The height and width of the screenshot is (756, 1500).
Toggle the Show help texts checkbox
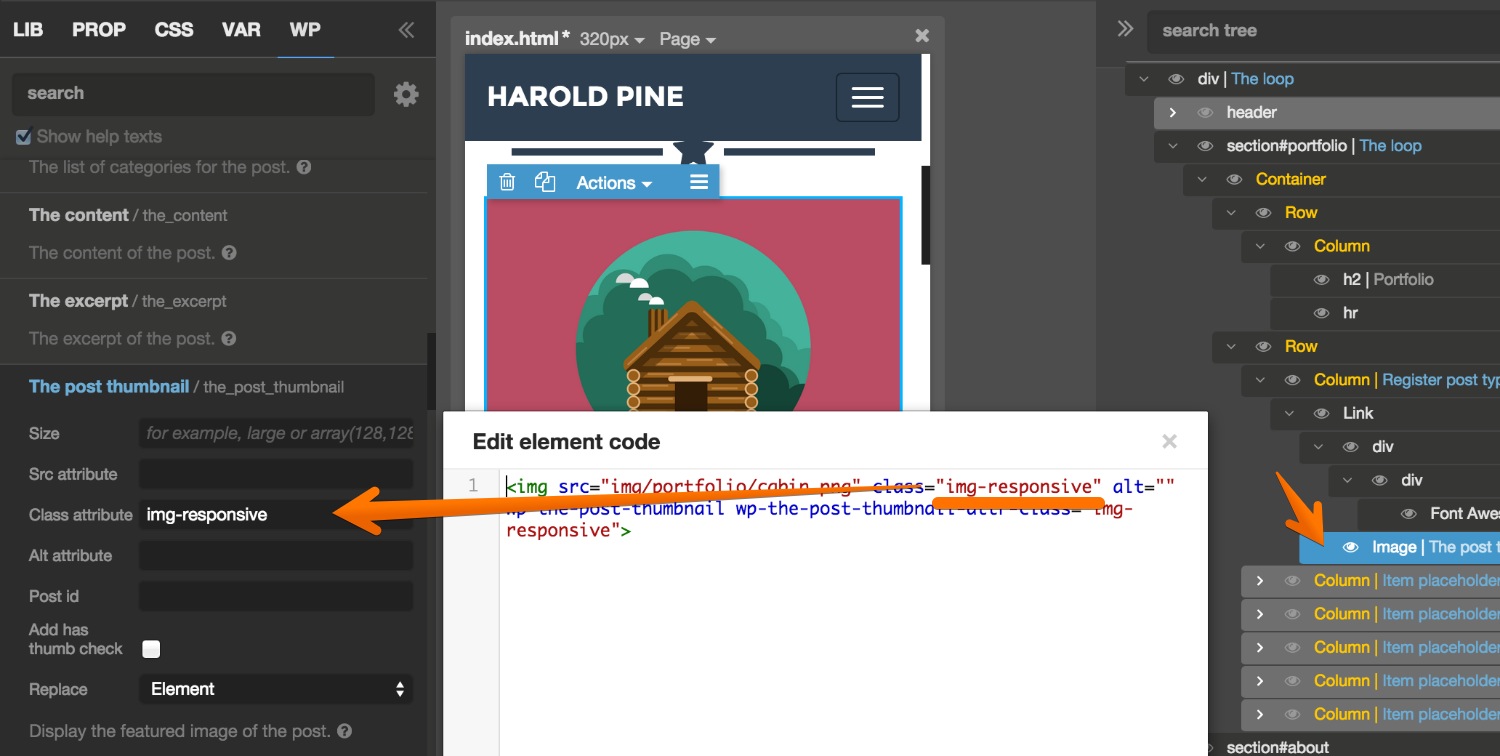[x=24, y=137]
